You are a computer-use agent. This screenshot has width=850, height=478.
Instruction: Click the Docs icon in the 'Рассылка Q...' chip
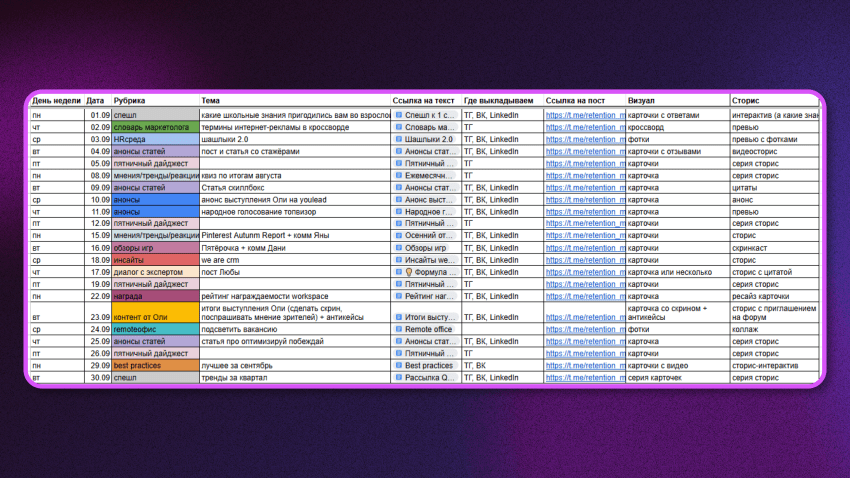click(399, 378)
